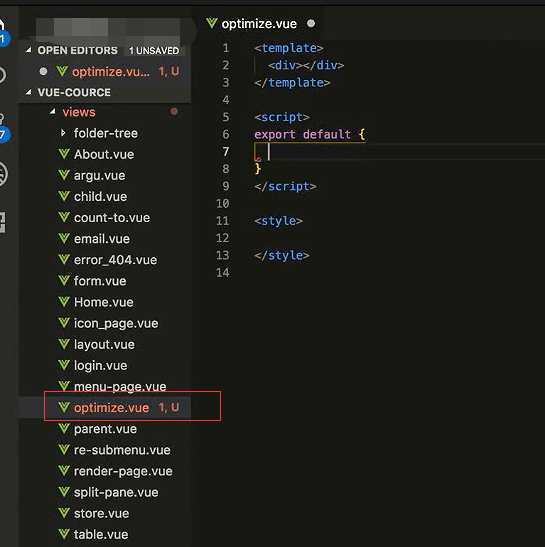
Task: Open argu.vue file
Action: click(x=99, y=175)
